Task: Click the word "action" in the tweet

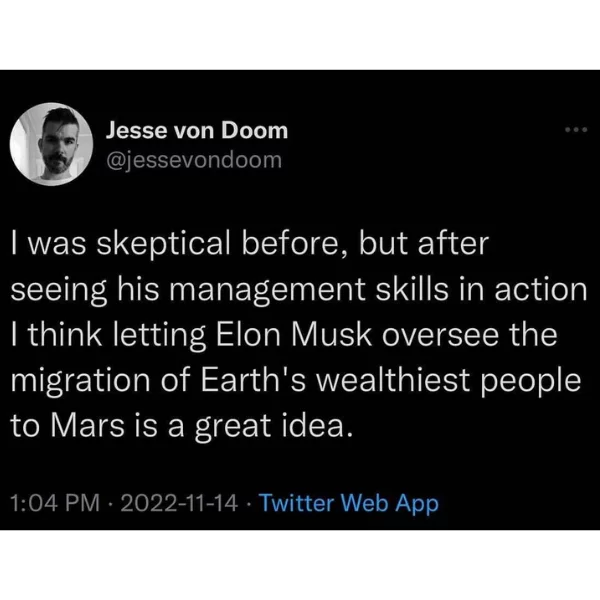Action: click(541, 290)
